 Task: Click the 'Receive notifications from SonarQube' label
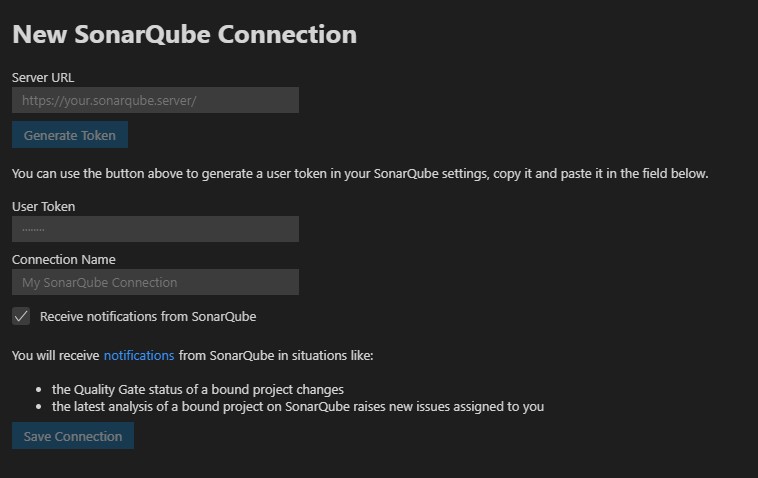(x=148, y=317)
